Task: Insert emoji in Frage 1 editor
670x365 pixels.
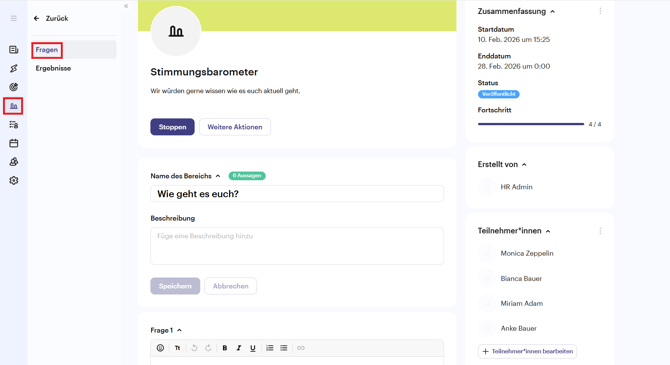Action: click(x=160, y=348)
